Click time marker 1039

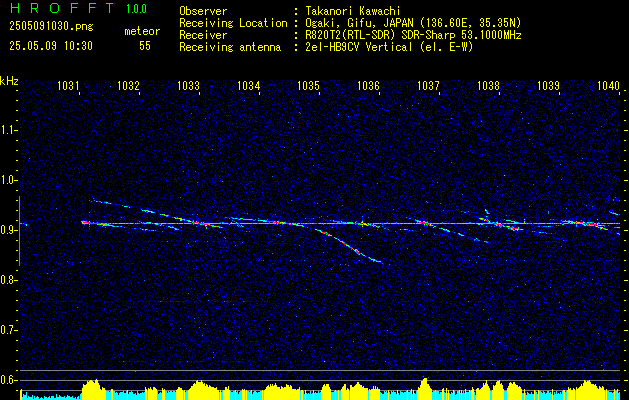coord(548,85)
